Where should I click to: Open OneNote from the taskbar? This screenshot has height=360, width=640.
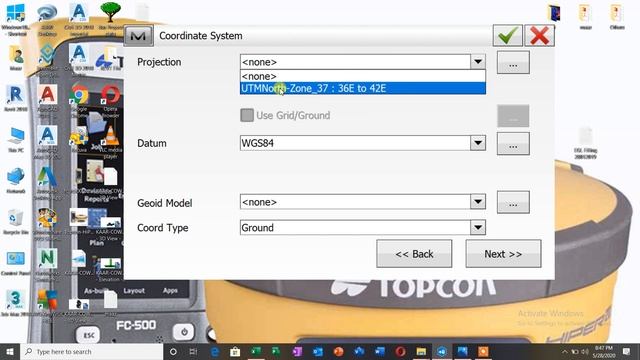[x=297, y=351]
